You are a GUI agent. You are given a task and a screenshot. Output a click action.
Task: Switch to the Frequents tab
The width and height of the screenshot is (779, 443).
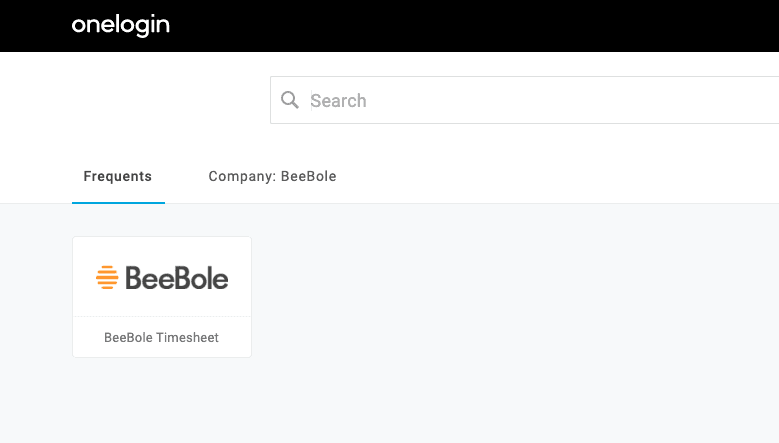[118, 177]
